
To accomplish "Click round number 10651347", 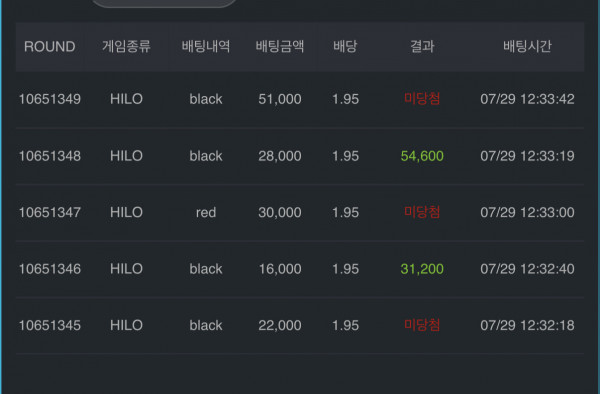I will (x=50, y=212).
